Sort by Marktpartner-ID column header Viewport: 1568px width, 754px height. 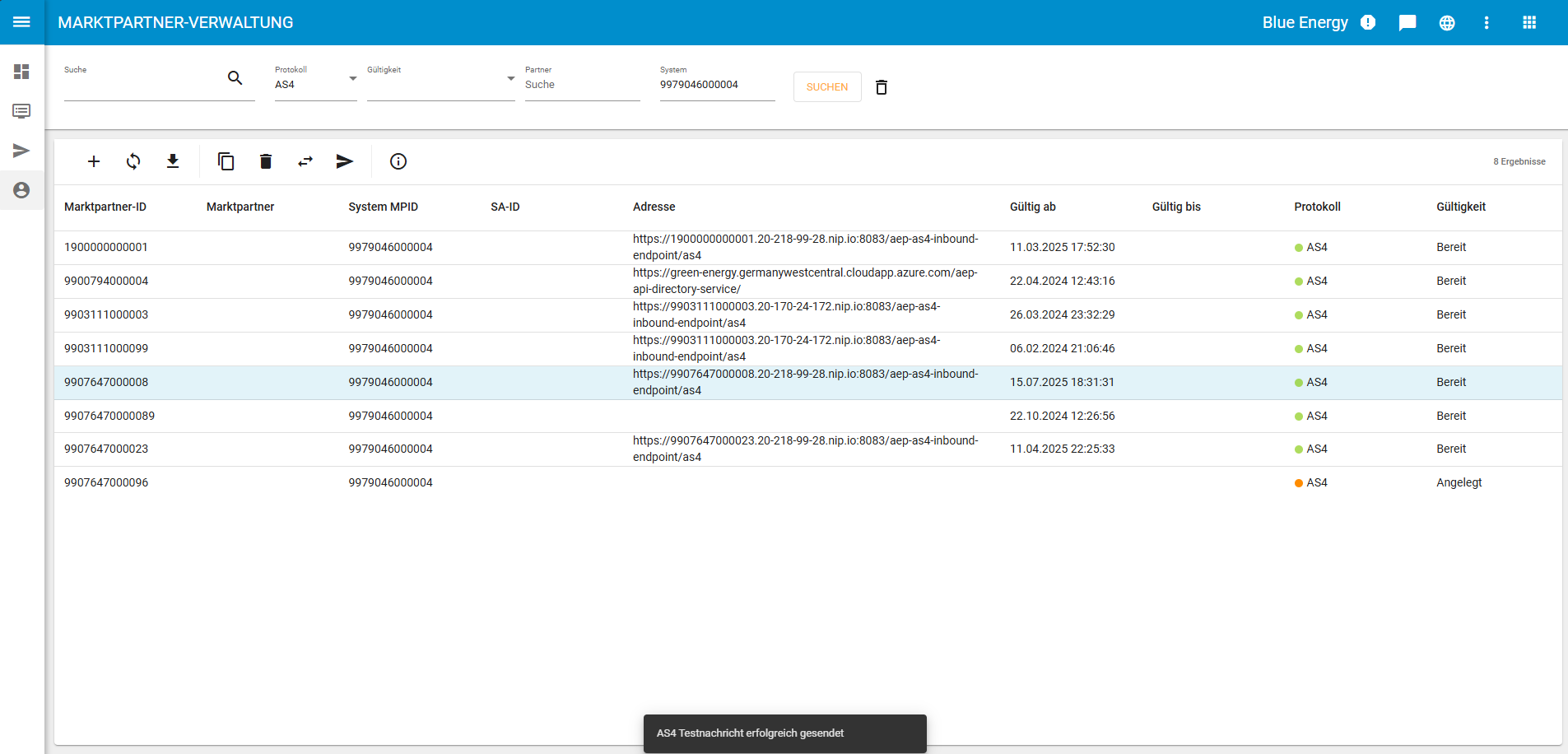pyautogui.click(x=105, y=207)
